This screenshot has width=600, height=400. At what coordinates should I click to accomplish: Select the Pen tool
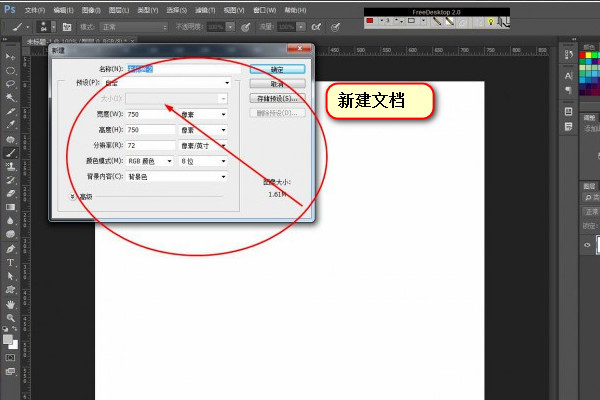(10, 249)
